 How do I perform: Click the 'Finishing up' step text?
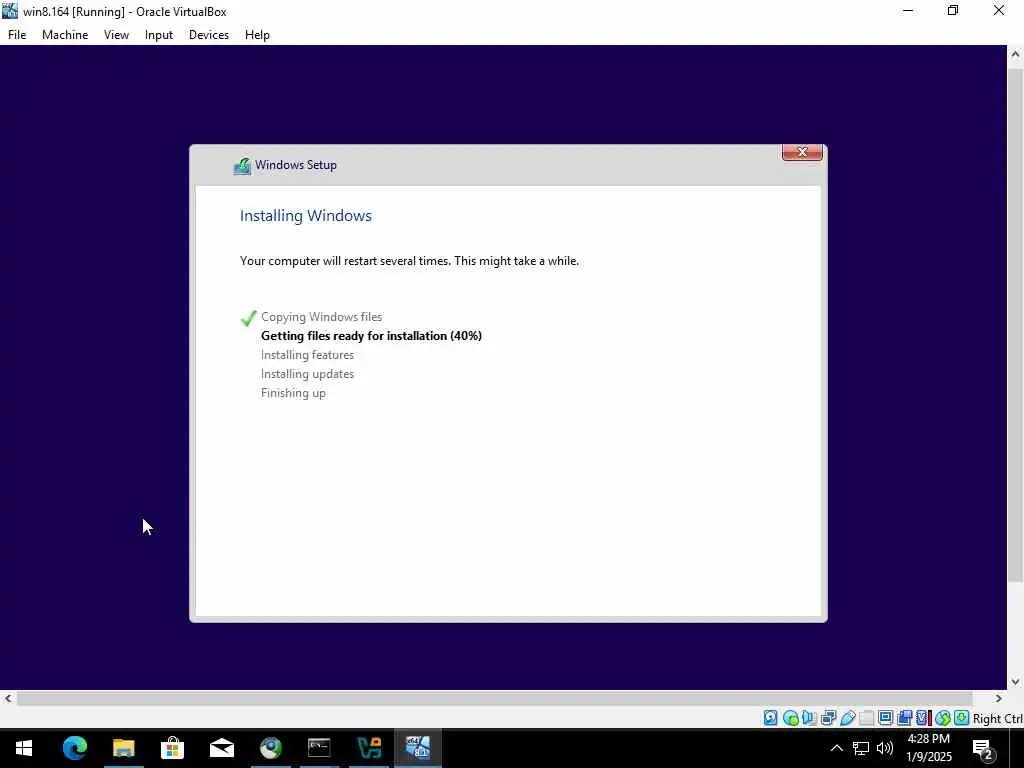click(293, 393)
